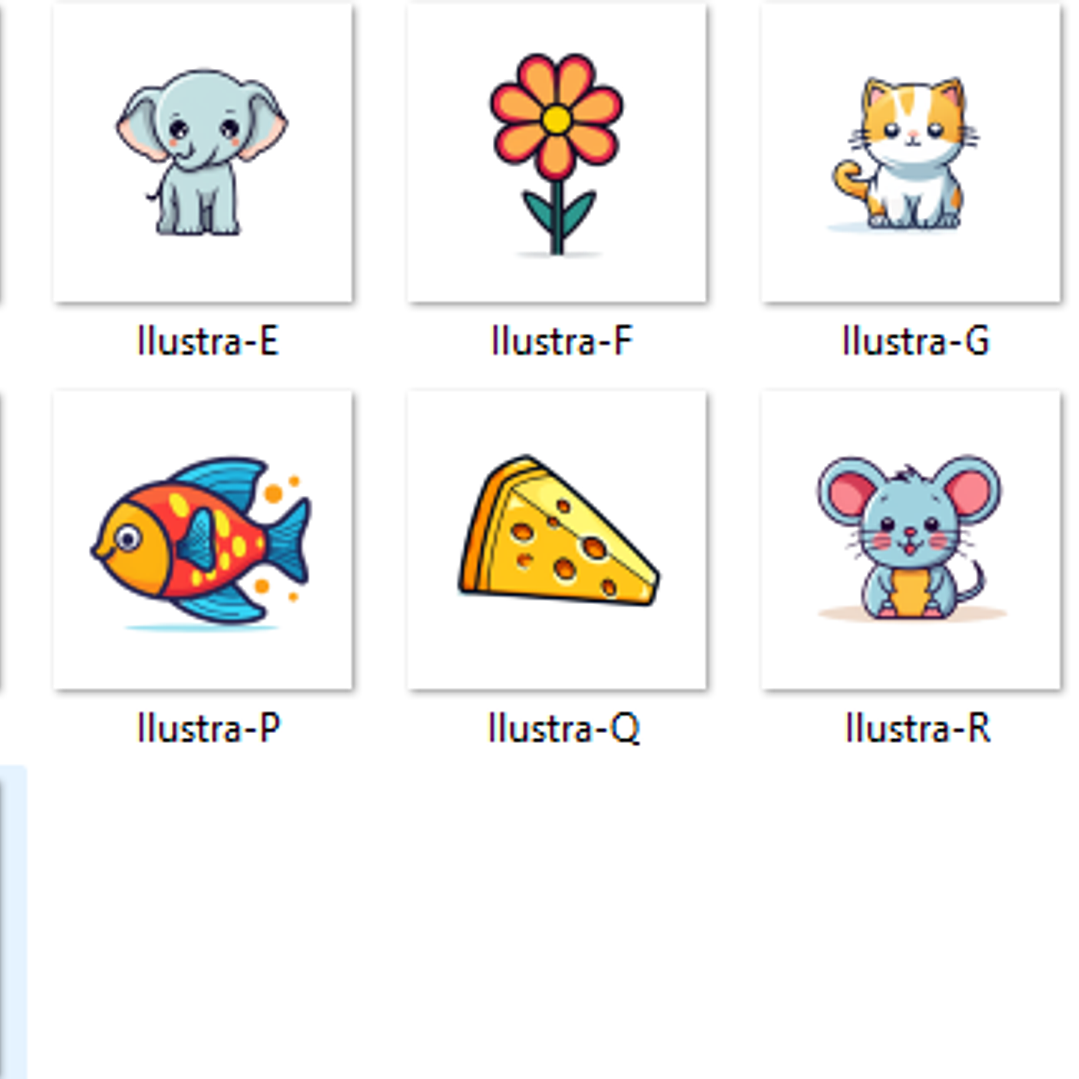This screenshot has width=1079, height=1079.
Task: Click the gray mouse illustration
Action: (x=910, y=540)
